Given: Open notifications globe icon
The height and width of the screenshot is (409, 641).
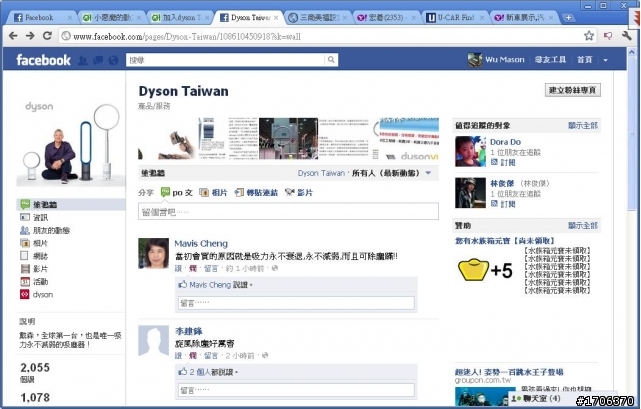Looking at the screenshot, I should click(x=113, y=61).
